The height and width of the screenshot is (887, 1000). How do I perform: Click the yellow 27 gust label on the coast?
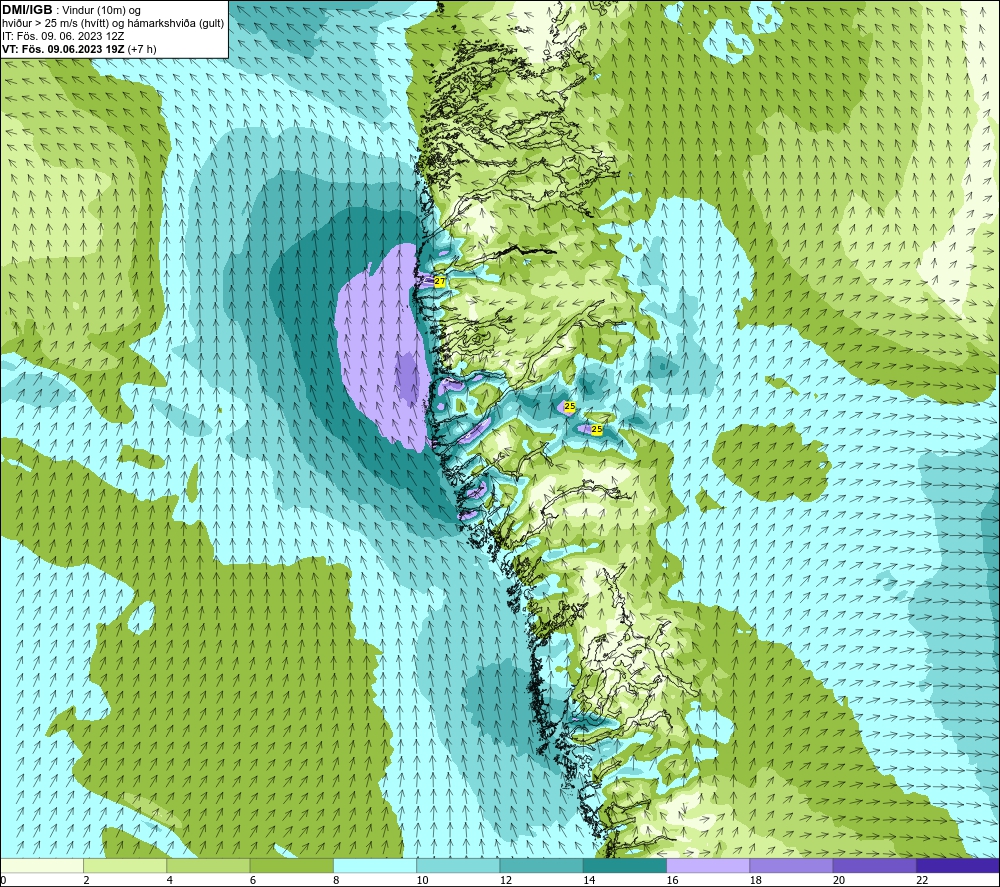coord(439,281)
